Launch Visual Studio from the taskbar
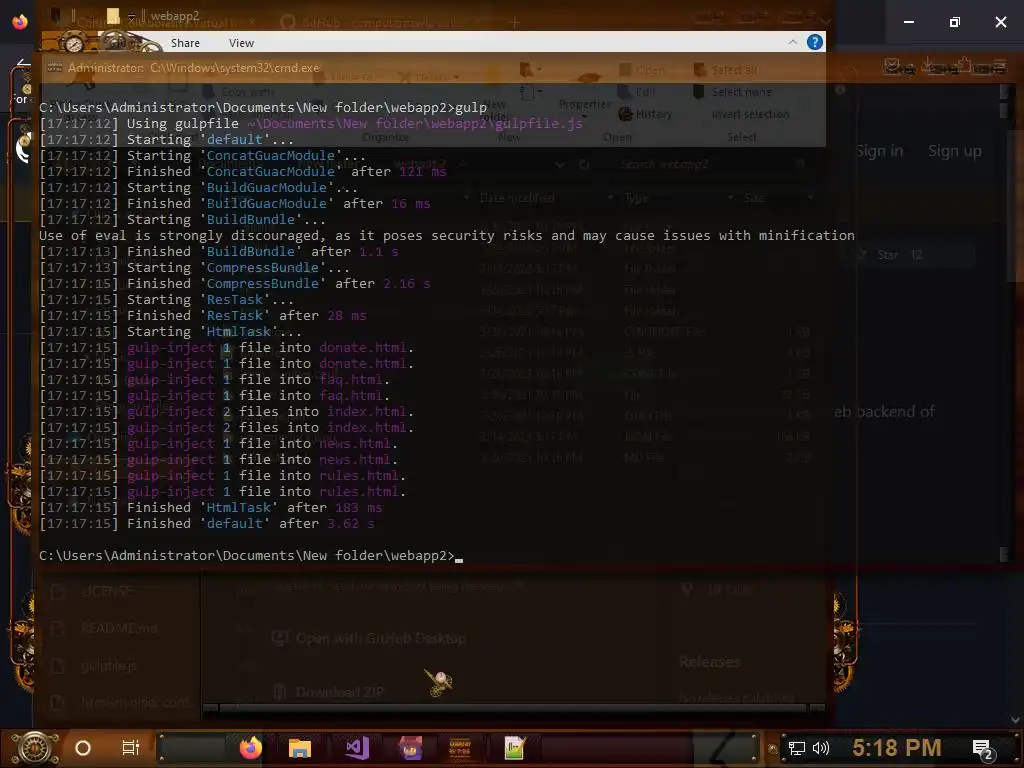 [357, 748]
